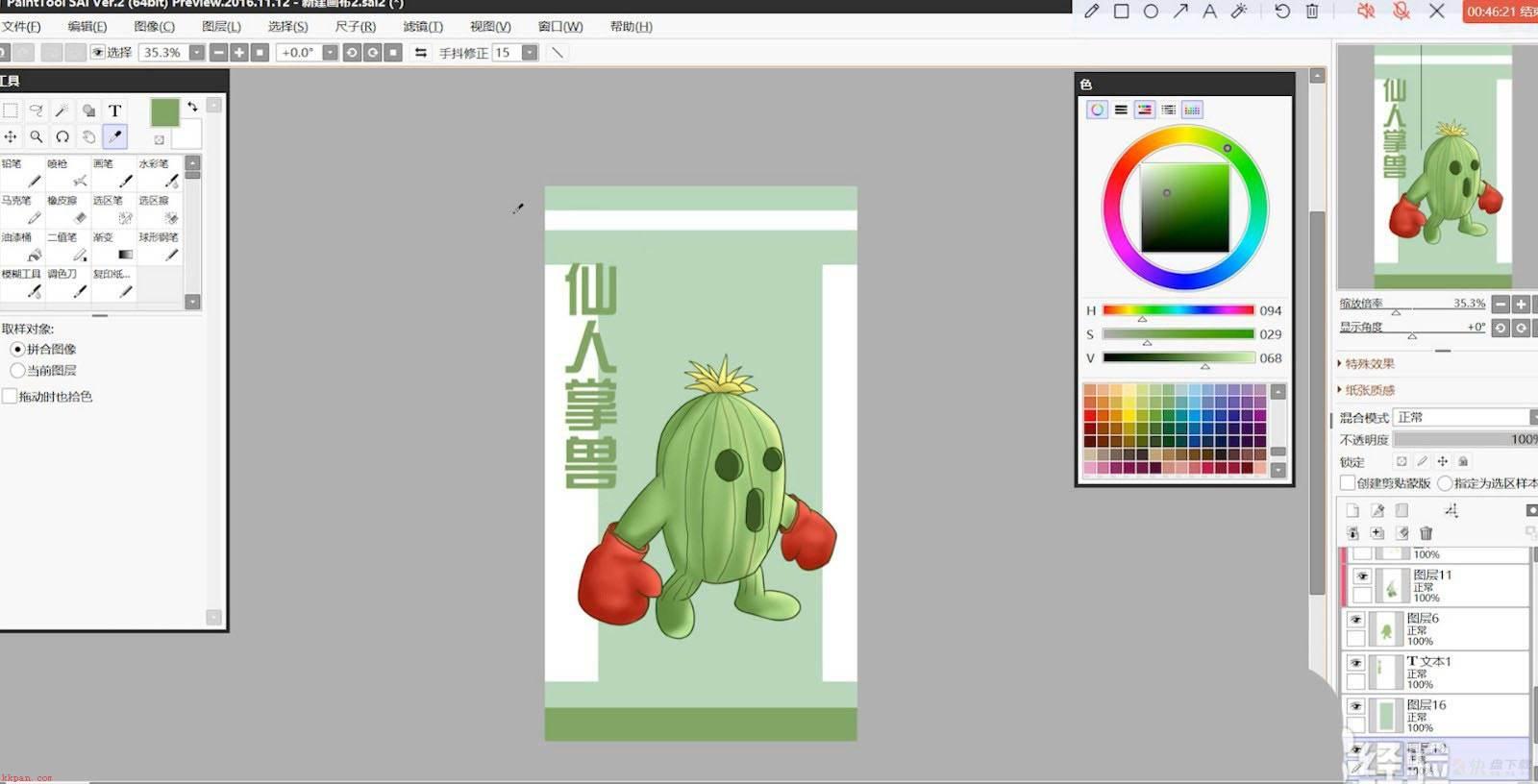Toggle the swatches palette panel button
The width and height of the screenshot is (1538, 784).
[1192, 110]
